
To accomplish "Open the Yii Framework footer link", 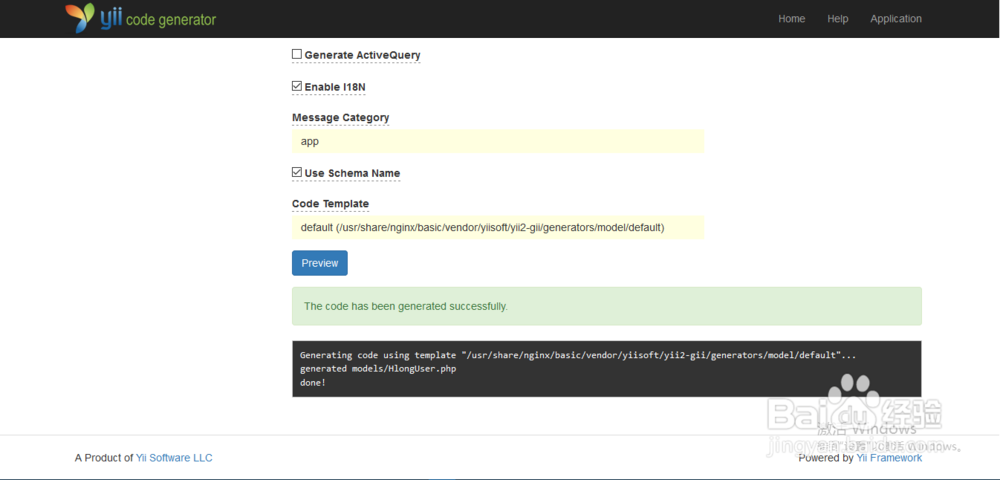I will point(889,458).
